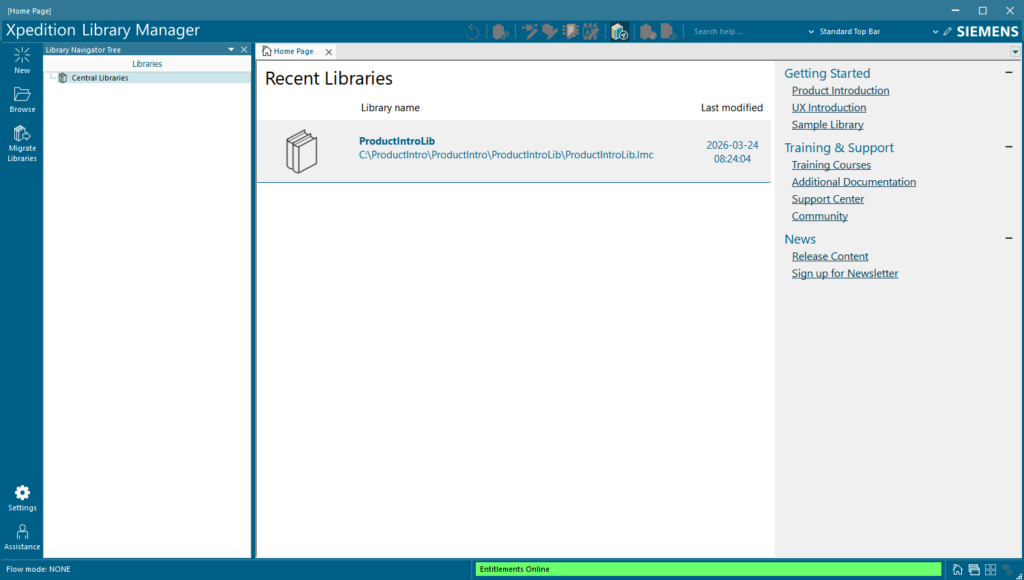Screen dimensions: 1024x580
Task: Click the pencil edit icon beside Siemens logo
Action: (x=947, y=32)
